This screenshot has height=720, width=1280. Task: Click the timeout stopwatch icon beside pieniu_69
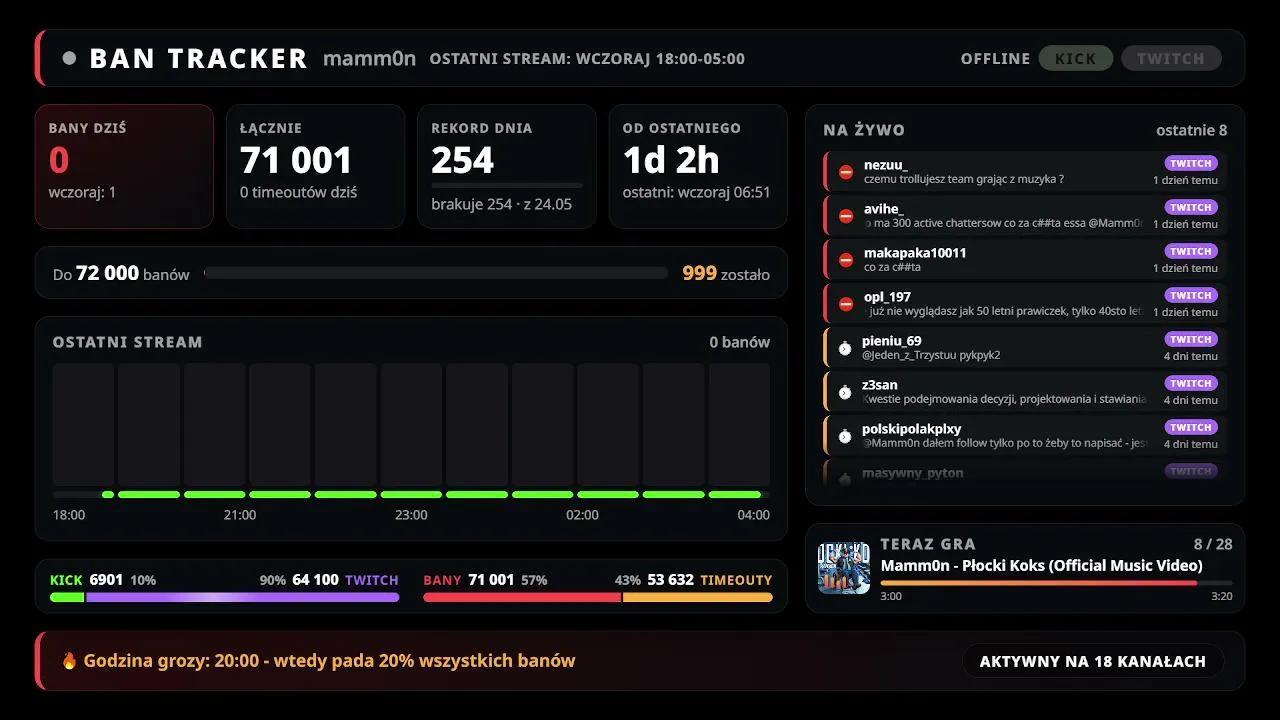point(845,348)
